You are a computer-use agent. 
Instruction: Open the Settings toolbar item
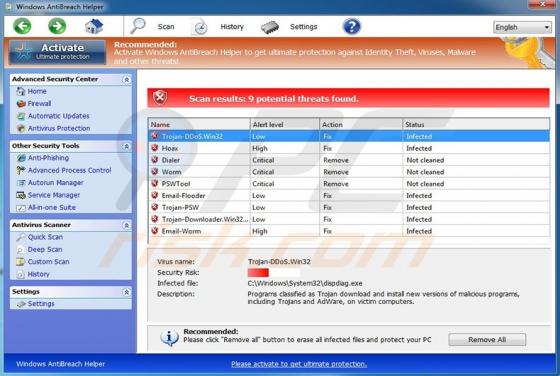[303, 27]
